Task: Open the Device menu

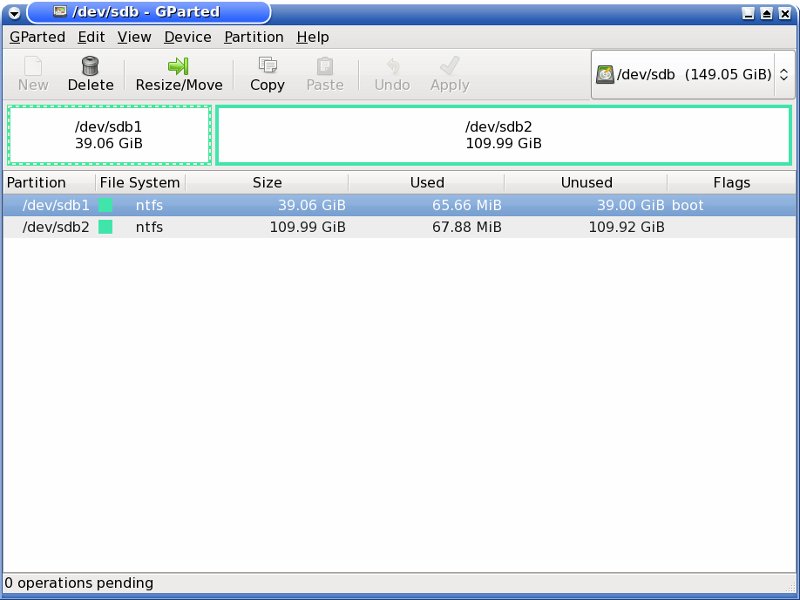Action: (x=187, y=37)
